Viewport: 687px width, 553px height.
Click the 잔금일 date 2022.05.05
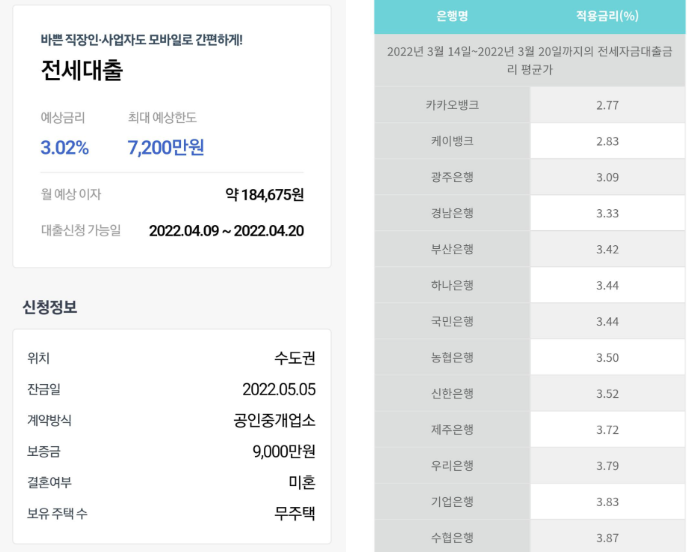[279, 389]
